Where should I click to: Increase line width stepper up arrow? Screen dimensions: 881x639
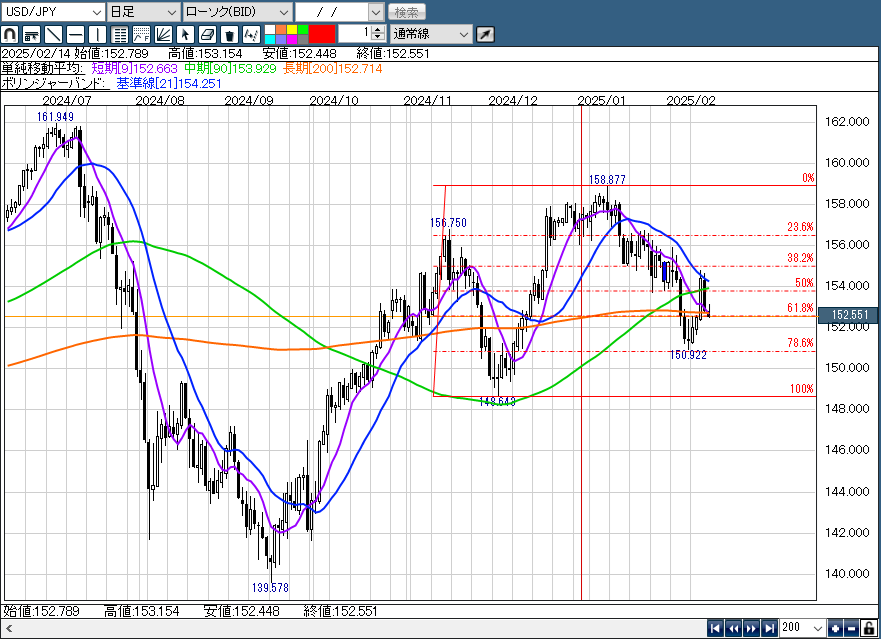point(378,30)
